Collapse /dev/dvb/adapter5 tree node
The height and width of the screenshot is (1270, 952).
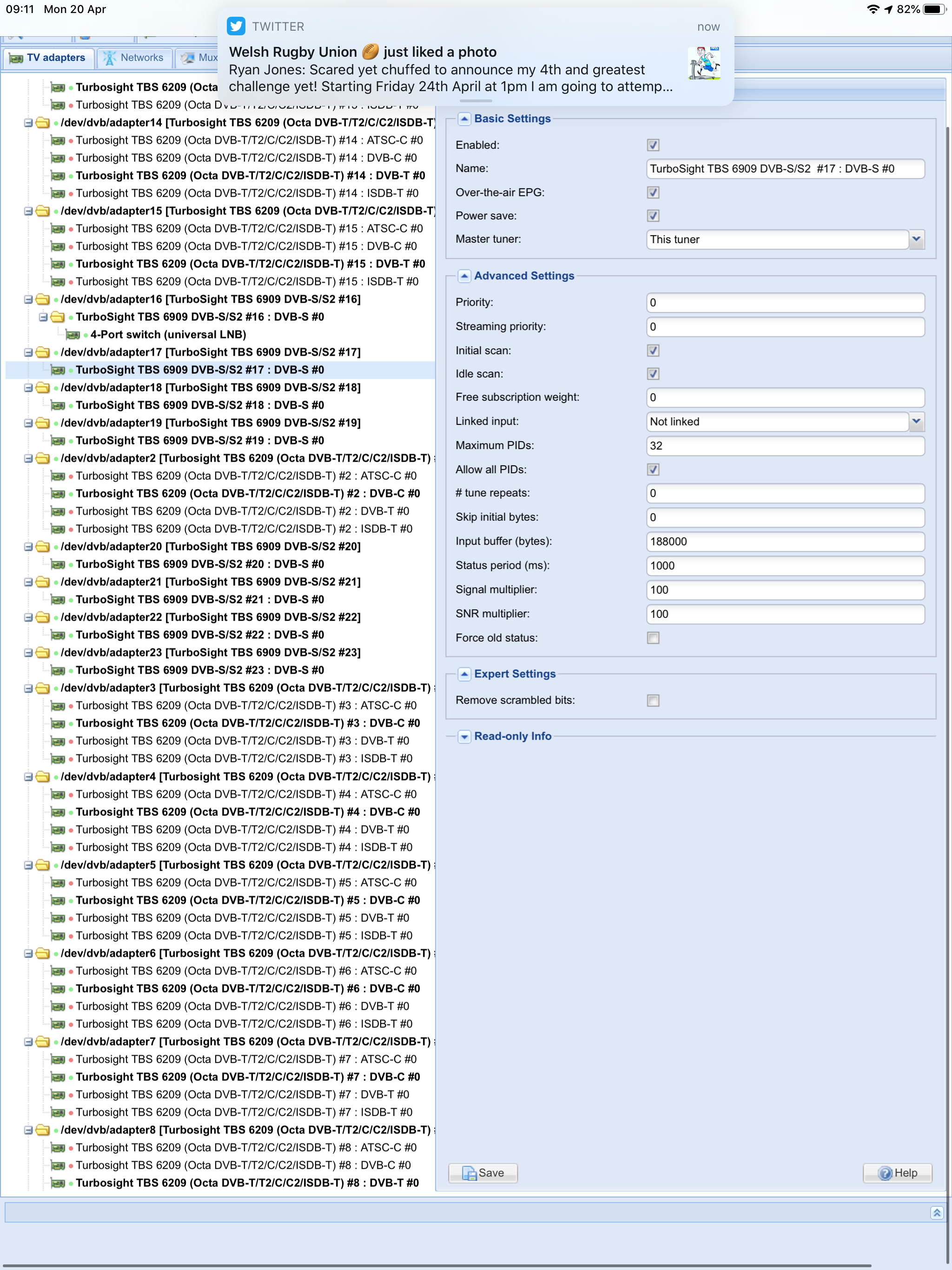pos(28,865)
